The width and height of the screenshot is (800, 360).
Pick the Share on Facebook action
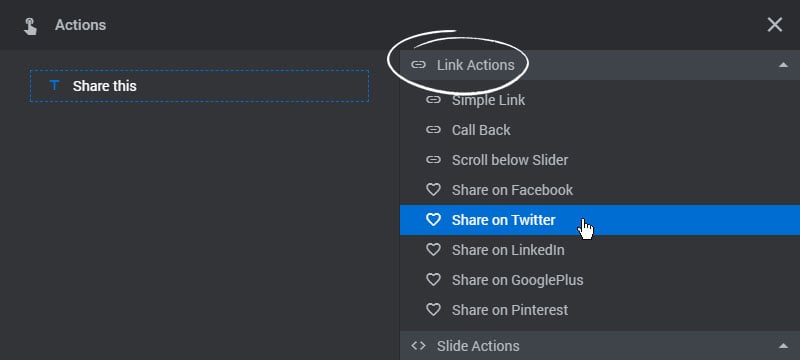click(x=600, y=190)
